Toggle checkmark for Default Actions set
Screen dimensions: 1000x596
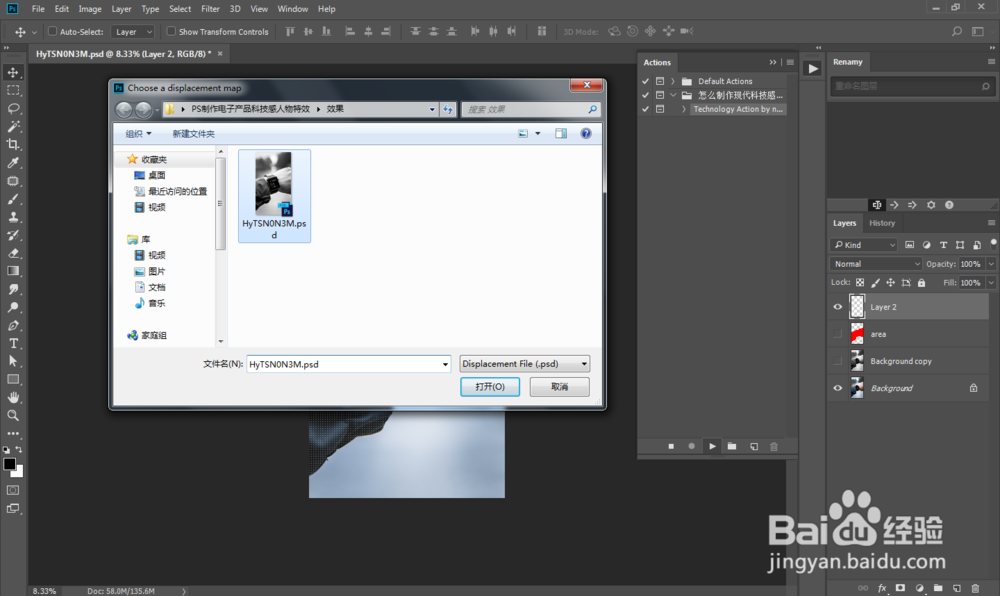645,81
